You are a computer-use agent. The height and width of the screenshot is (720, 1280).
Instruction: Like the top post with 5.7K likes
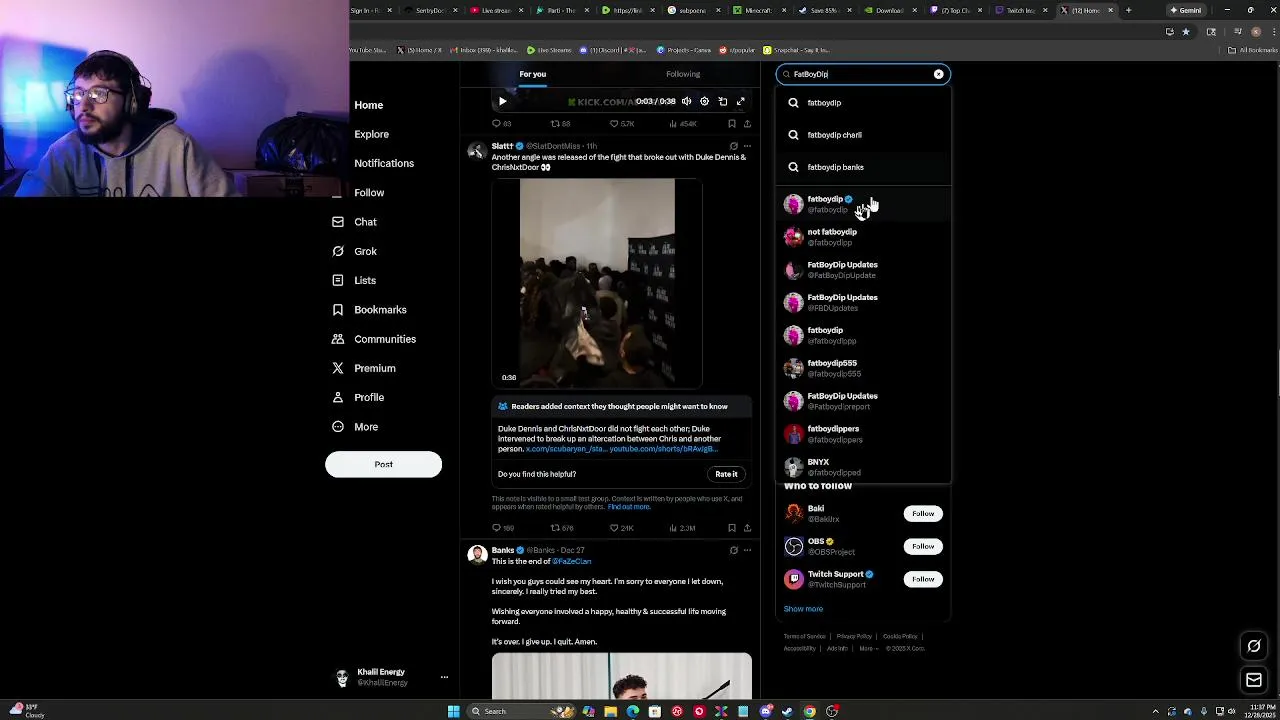pos(623,124)
